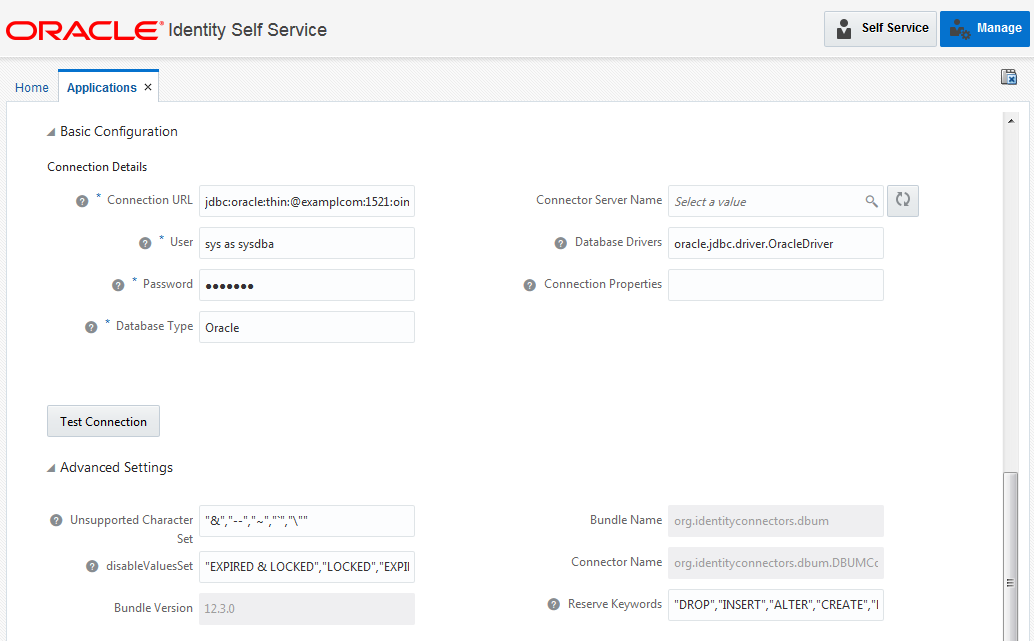The height and width of the screenshot is (641, 1034).
Task: Click the help icon next to User field
Action: pyautogui.click(x=143, y=242)
